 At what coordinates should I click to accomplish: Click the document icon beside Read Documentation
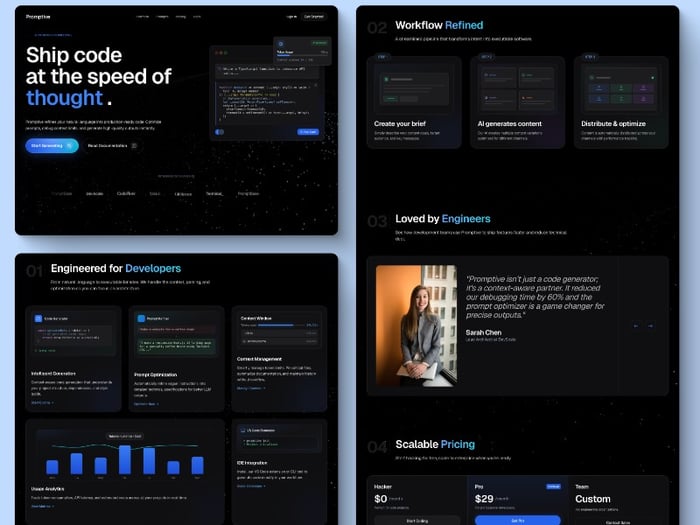134,146
